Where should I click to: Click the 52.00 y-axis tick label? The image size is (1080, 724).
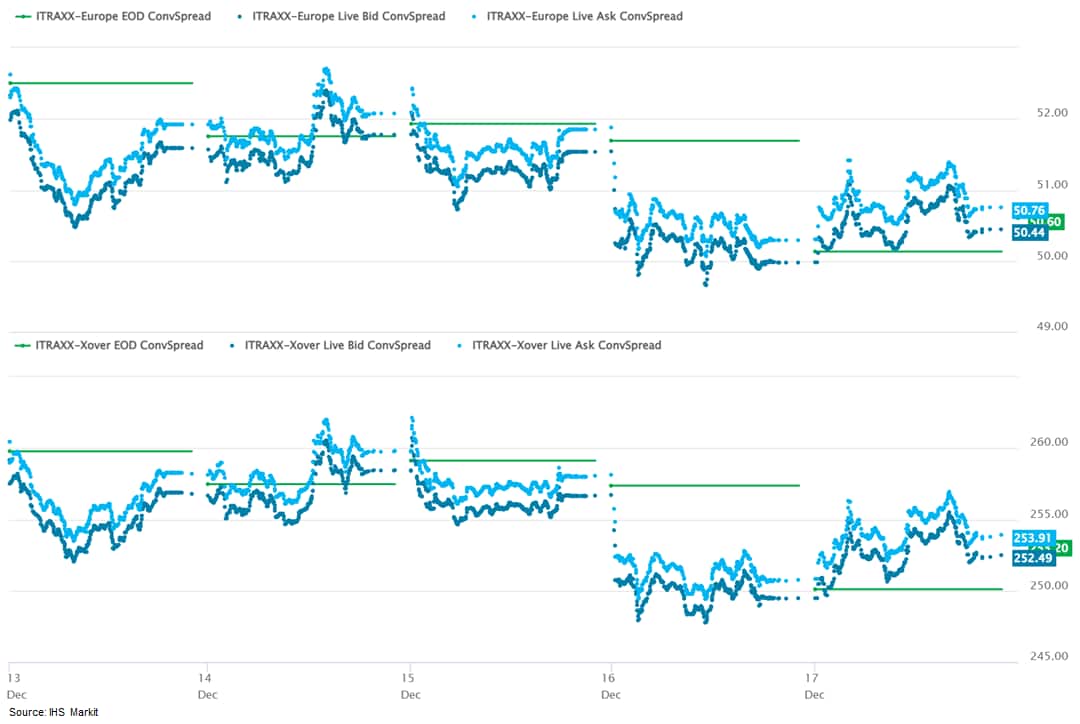(x=1047, y=113)
